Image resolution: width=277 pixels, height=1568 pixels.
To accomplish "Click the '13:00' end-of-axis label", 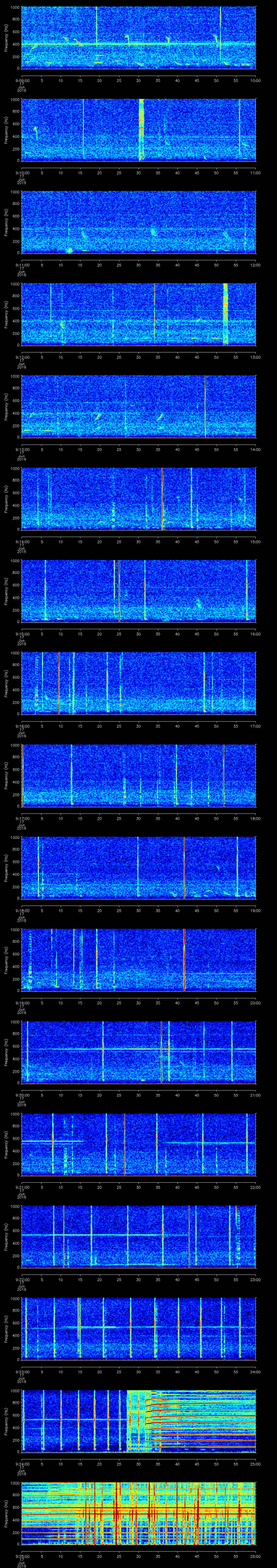I will pos(256,357).
